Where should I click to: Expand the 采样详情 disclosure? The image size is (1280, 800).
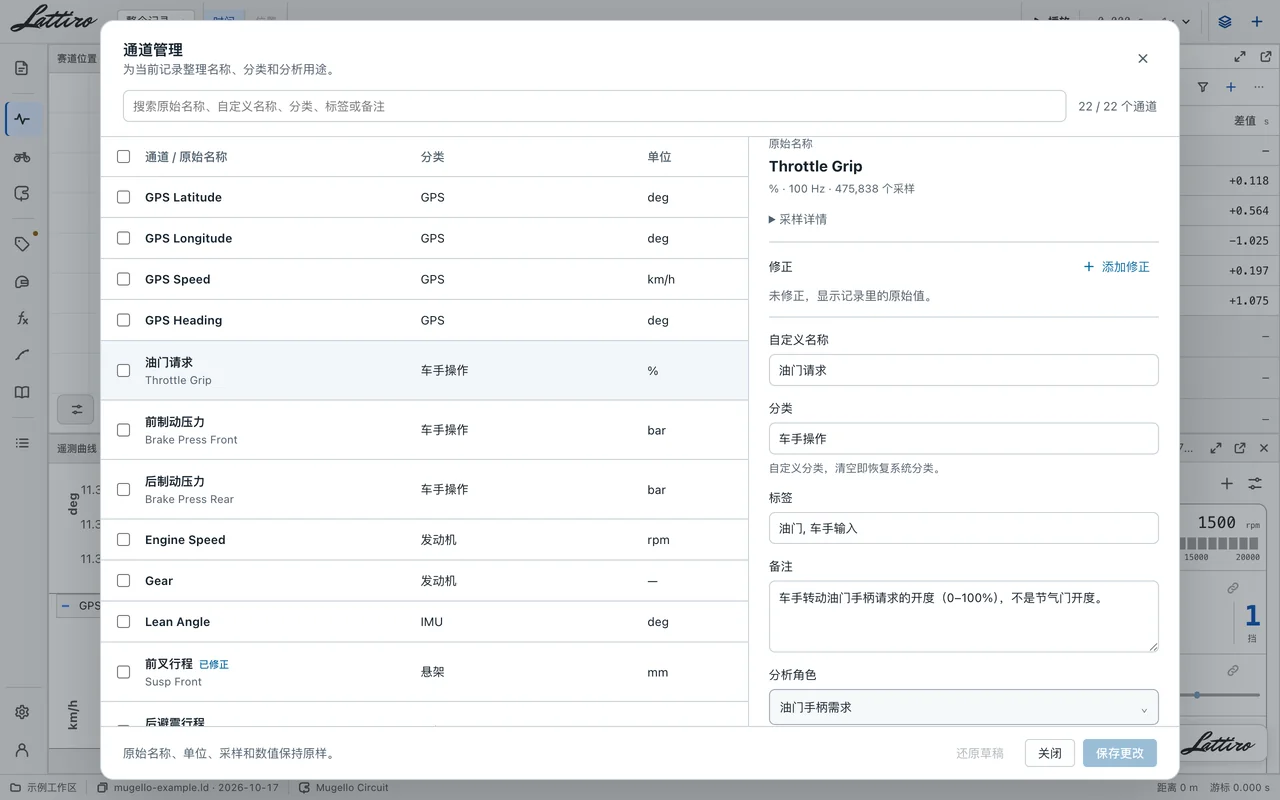point(798,219)
